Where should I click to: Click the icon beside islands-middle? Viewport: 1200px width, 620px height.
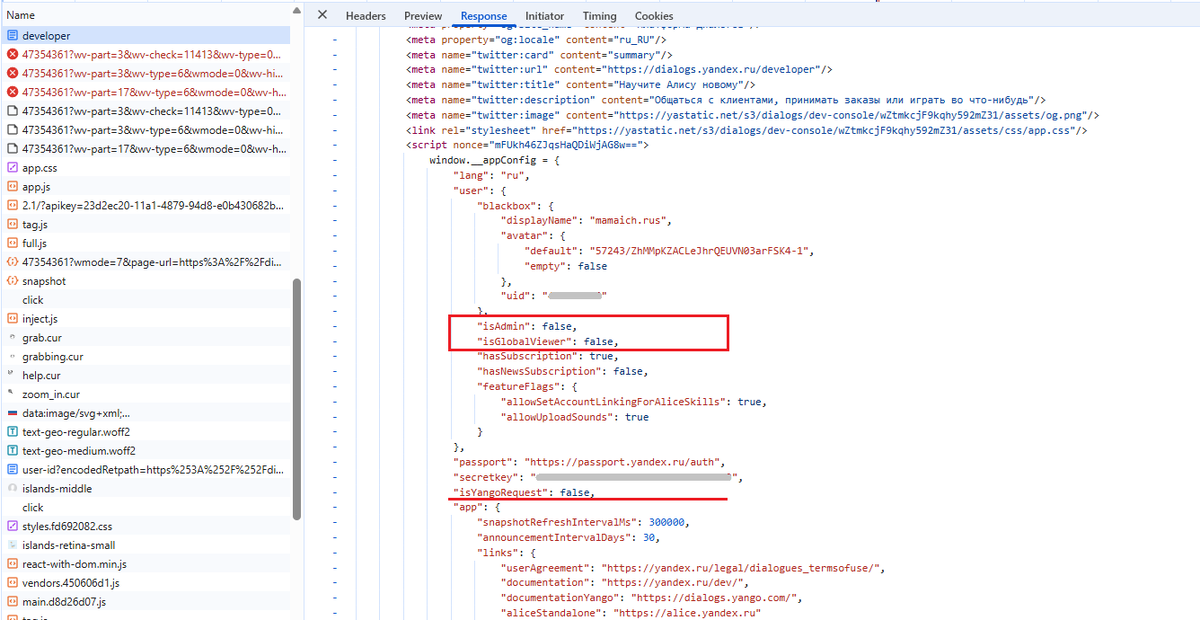coord(12,488)
